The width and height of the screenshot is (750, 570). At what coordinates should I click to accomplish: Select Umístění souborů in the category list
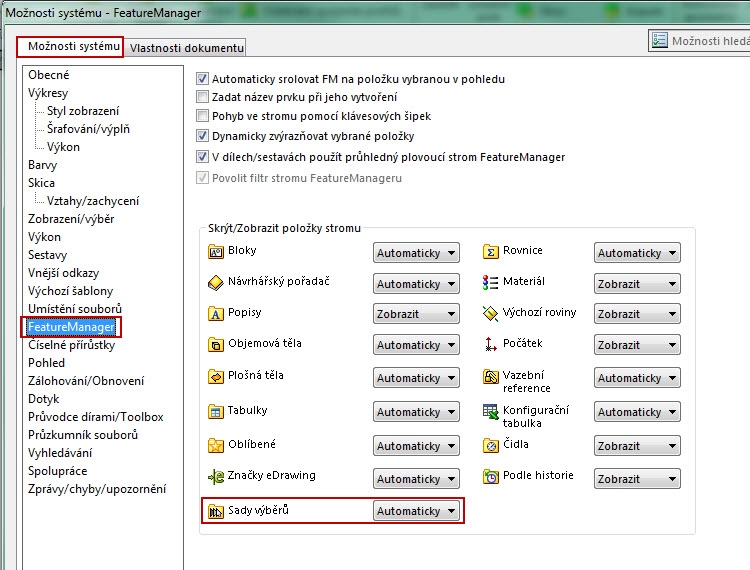pyautogui.click(x=75, y=309)
